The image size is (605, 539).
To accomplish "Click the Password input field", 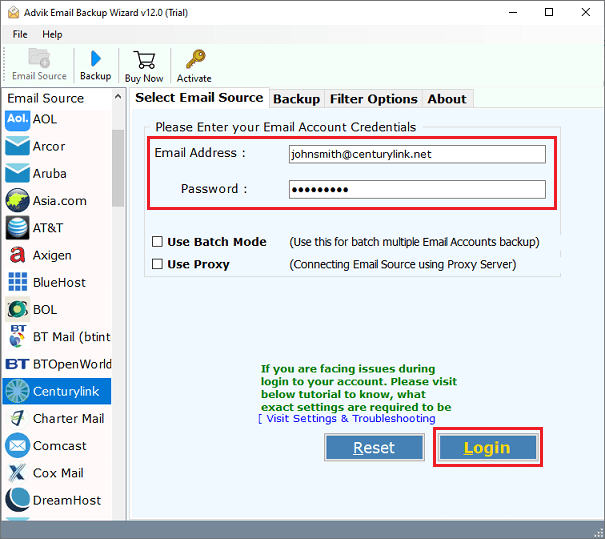I will (x=417, y=189).
